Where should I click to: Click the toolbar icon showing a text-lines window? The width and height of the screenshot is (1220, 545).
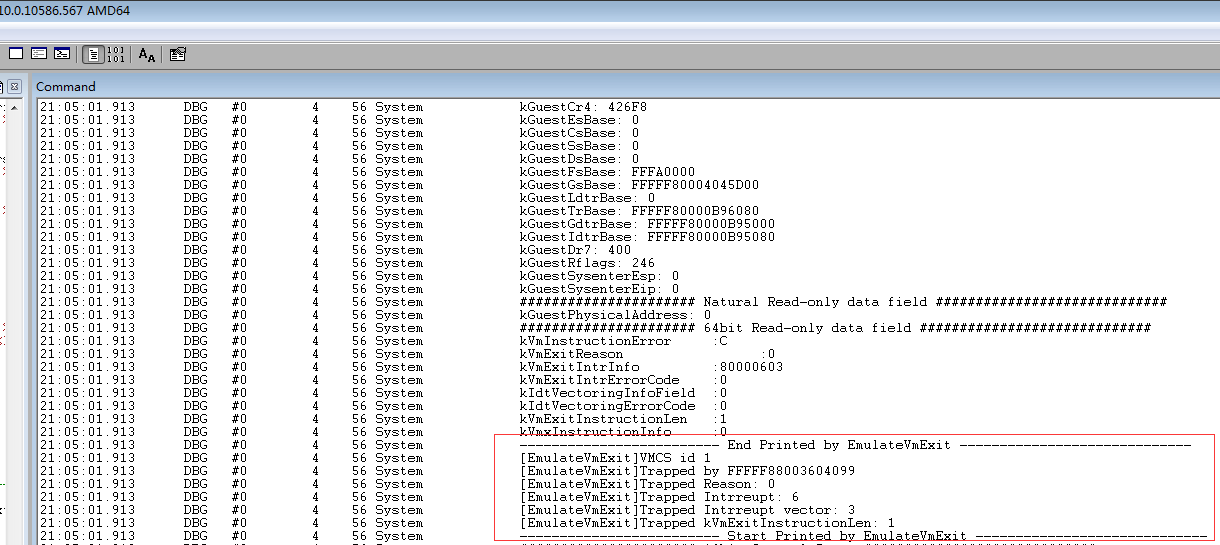tap(39, 54)
